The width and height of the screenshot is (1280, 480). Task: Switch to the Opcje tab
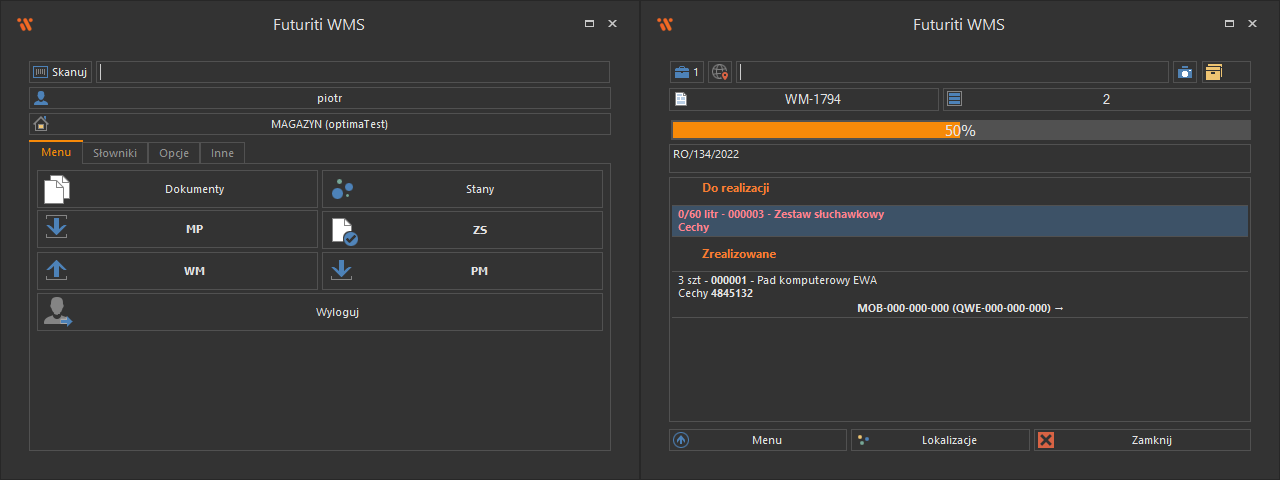click(174, 153)
